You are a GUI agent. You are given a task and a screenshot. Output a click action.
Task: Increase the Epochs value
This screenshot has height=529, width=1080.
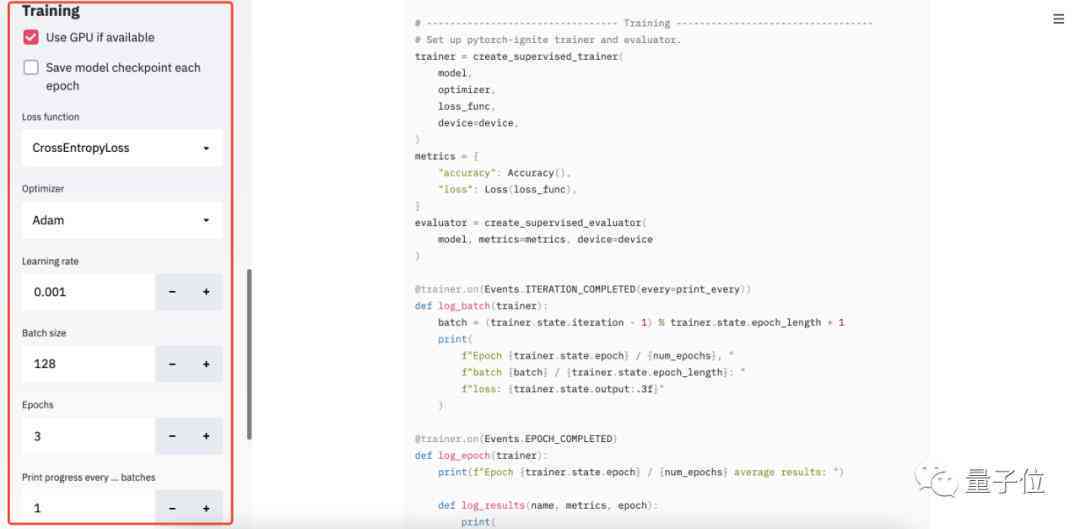pyautogui.click(x=206, y=436)
